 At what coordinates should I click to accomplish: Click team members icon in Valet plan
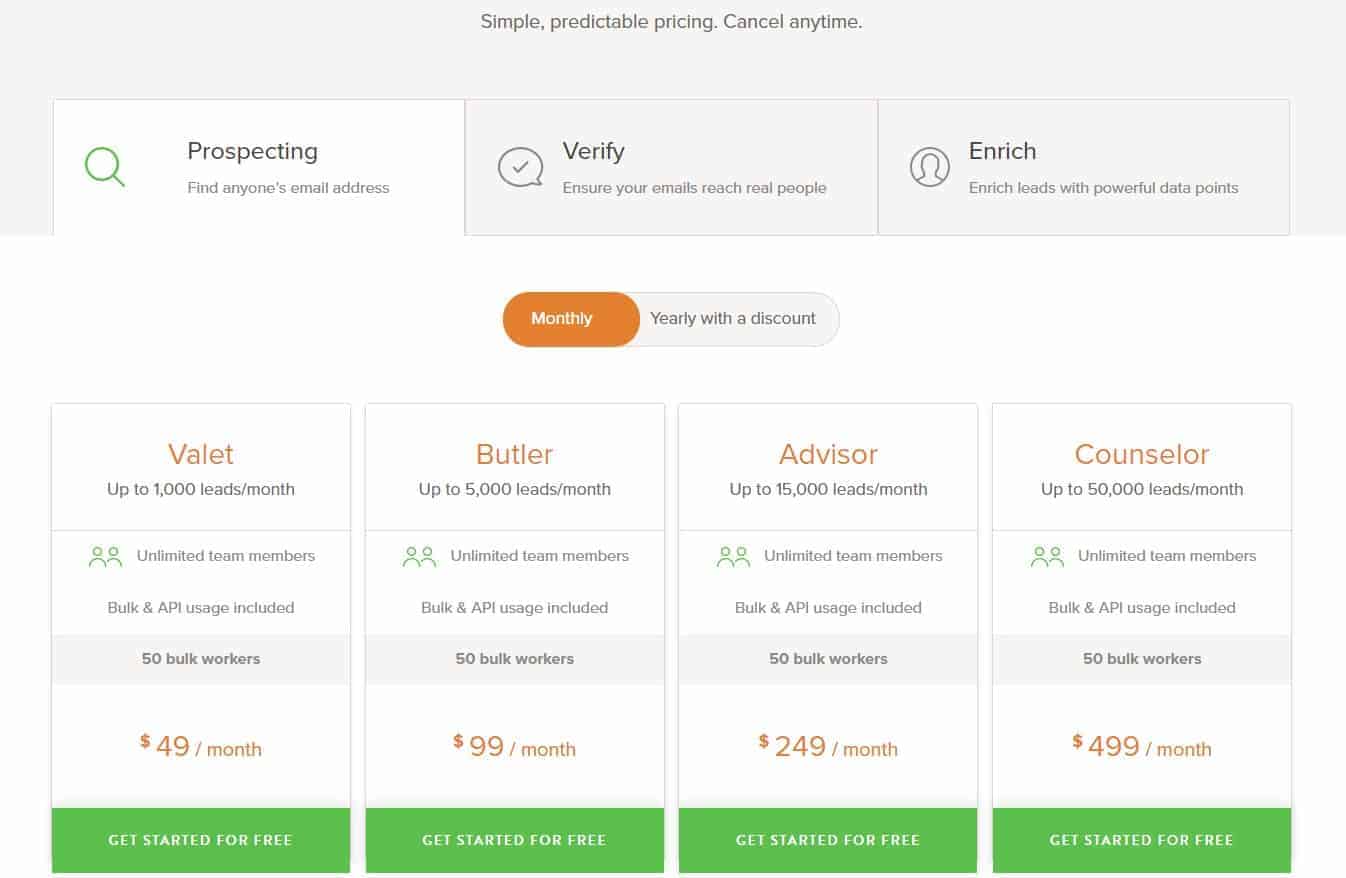tap(105, 557)
